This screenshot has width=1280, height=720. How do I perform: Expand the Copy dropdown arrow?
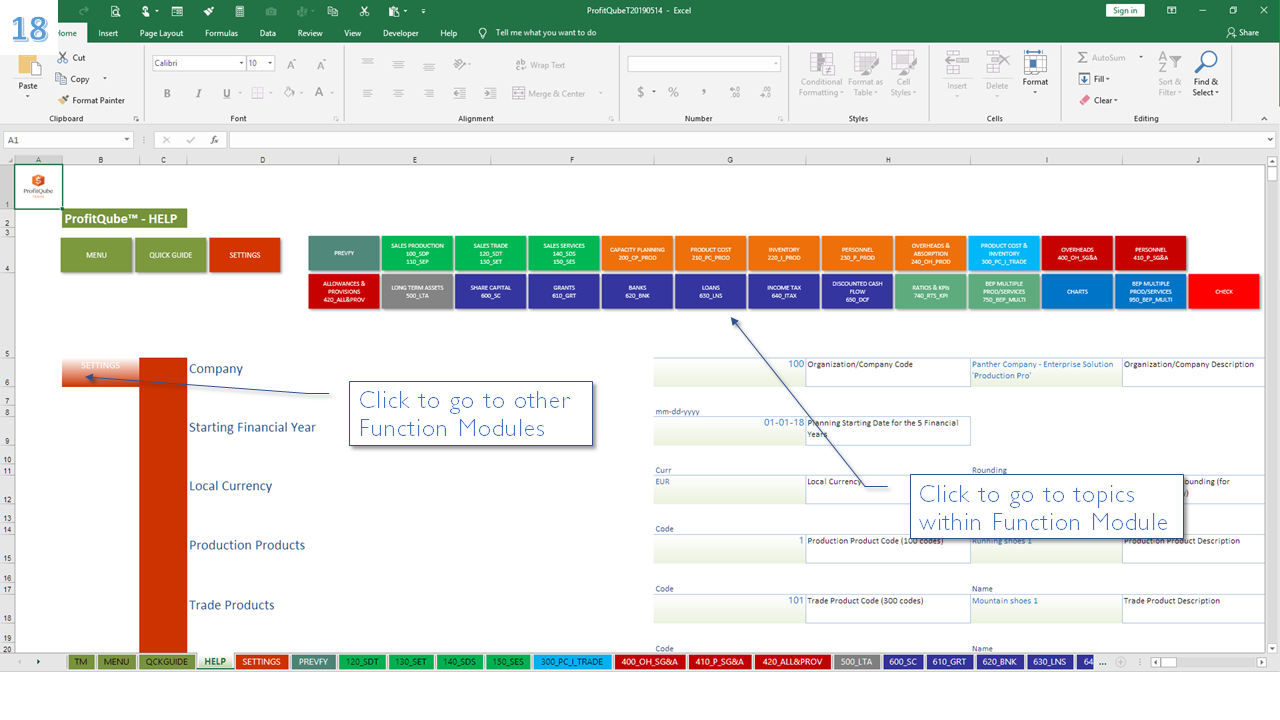[x=105, y=79]
